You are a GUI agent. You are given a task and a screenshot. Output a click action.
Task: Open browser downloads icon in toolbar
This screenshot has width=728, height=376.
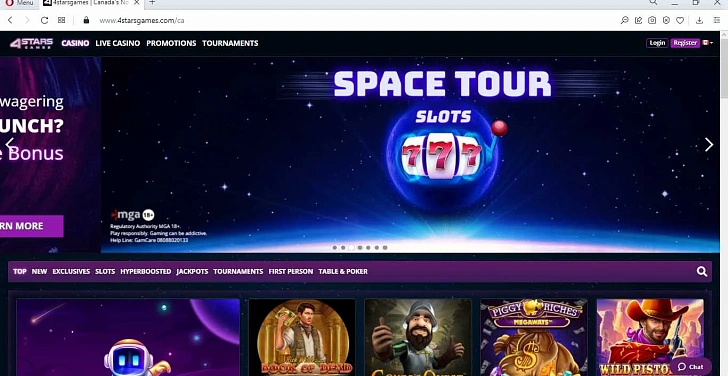(699, 20)
